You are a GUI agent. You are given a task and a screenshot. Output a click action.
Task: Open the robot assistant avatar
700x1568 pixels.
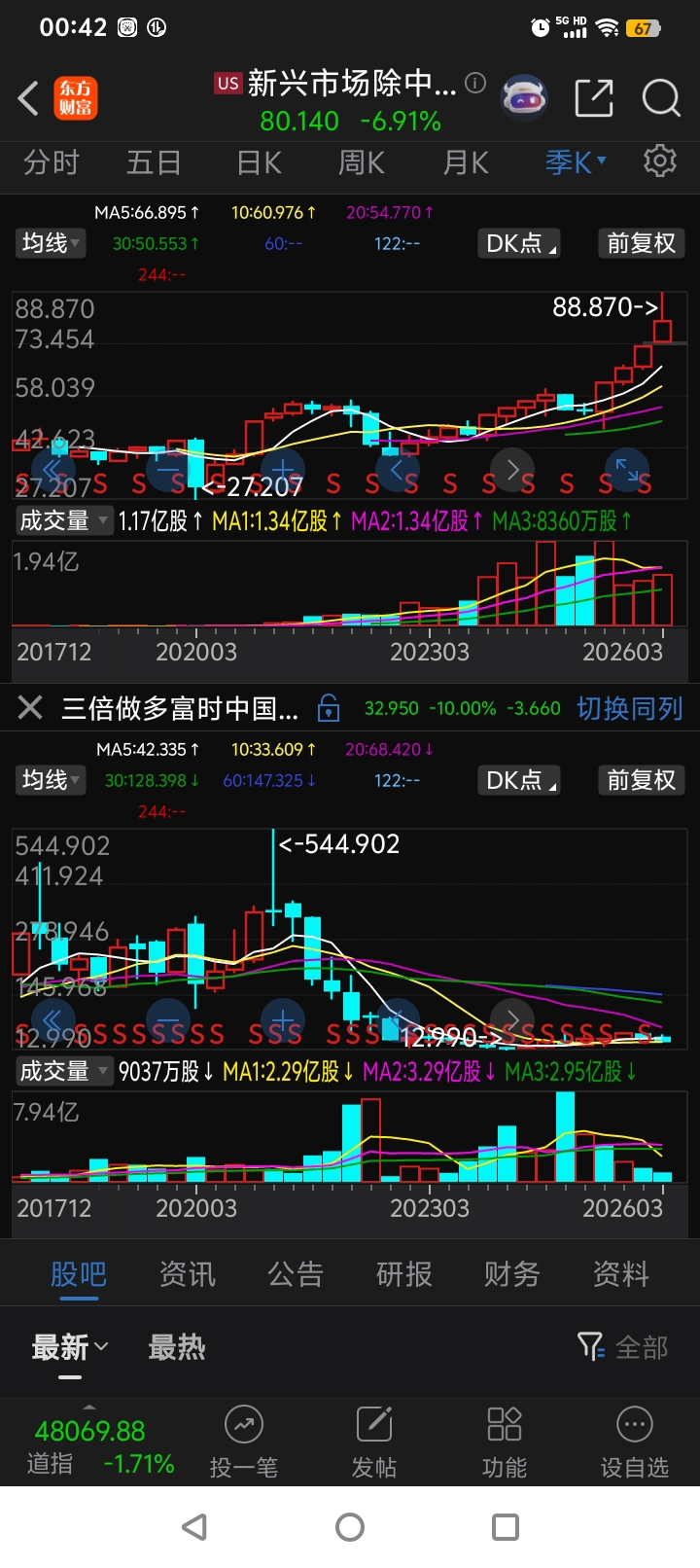click(x=525, y=97)
